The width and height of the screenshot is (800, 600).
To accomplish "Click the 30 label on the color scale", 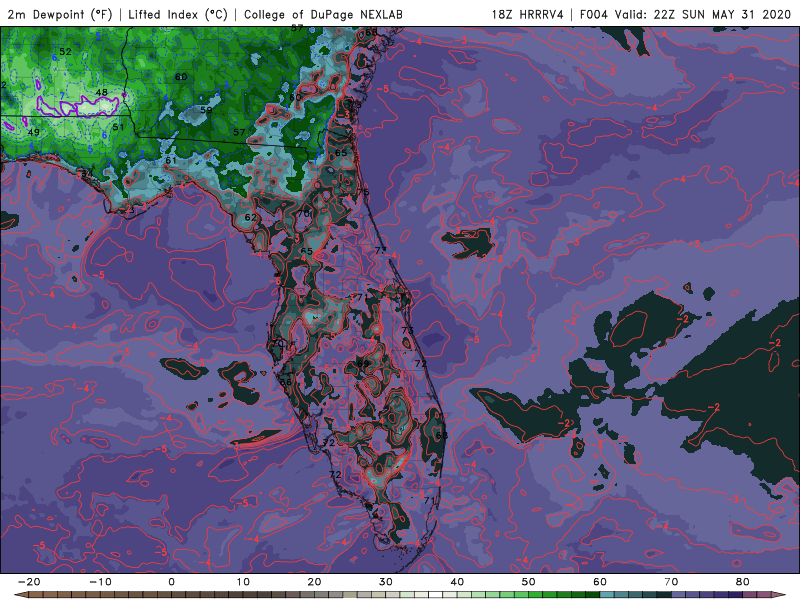I will 386,582.
